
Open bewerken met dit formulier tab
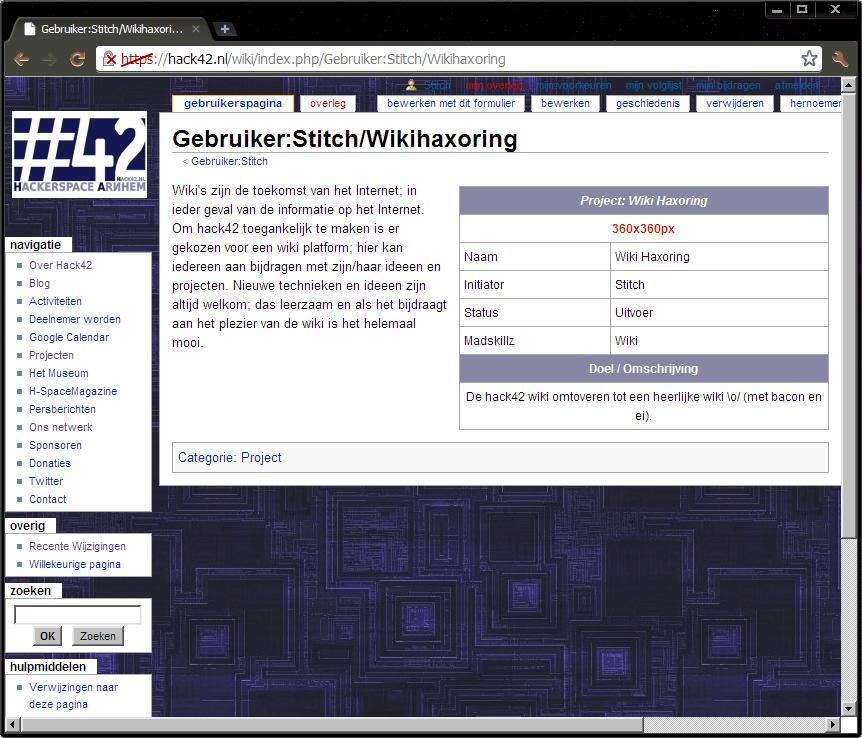pyautogui.click(x=451, y=103)
